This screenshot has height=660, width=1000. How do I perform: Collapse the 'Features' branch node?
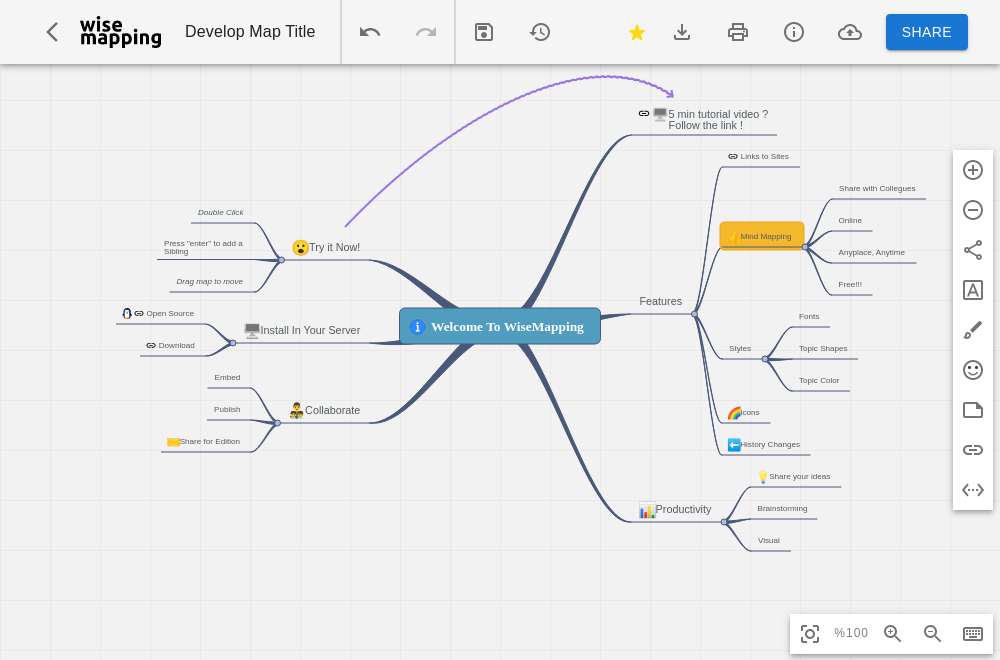[695, 314]
